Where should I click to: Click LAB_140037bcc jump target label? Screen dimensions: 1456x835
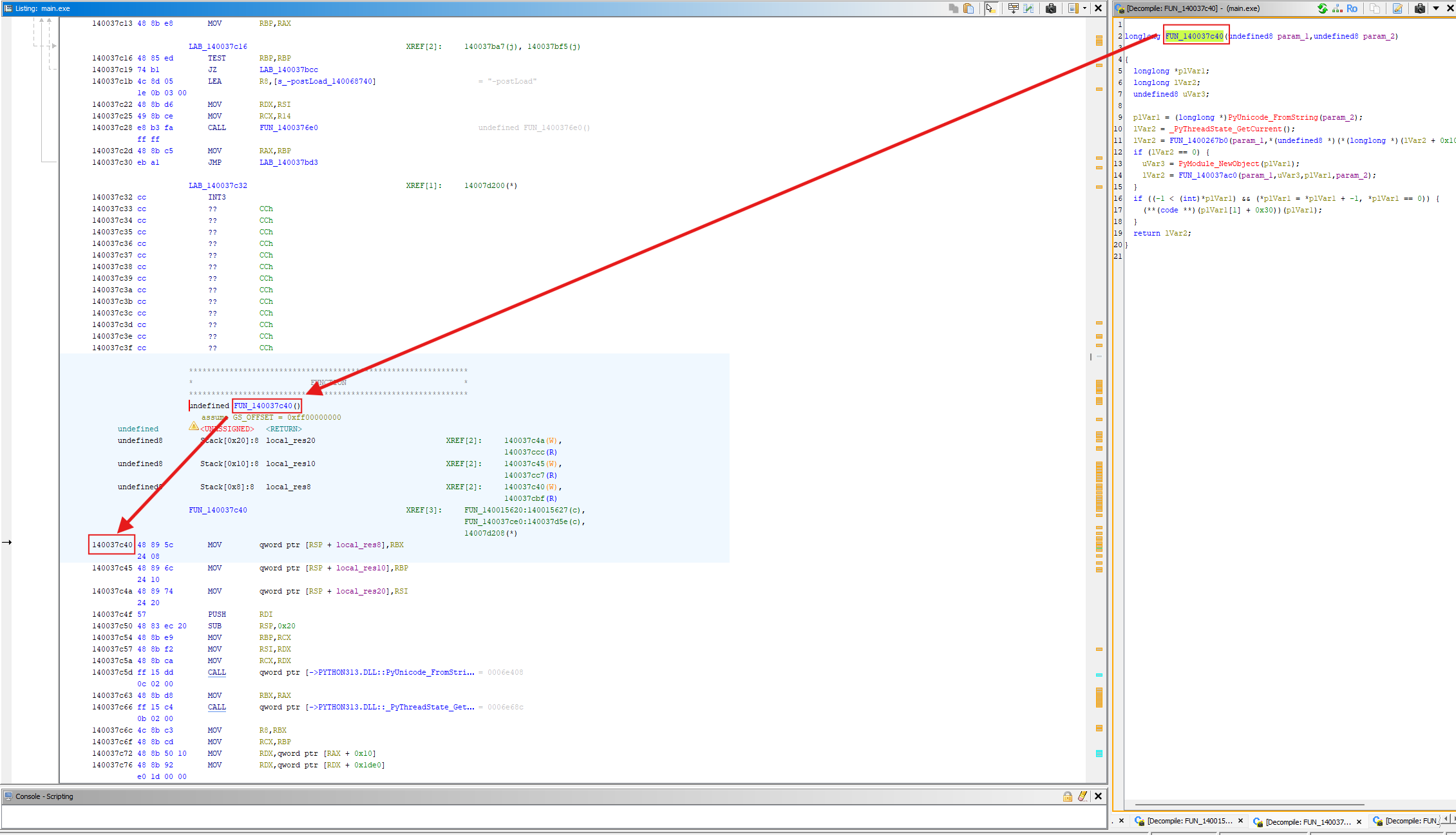pyautogui.click(x=288, y=70)
